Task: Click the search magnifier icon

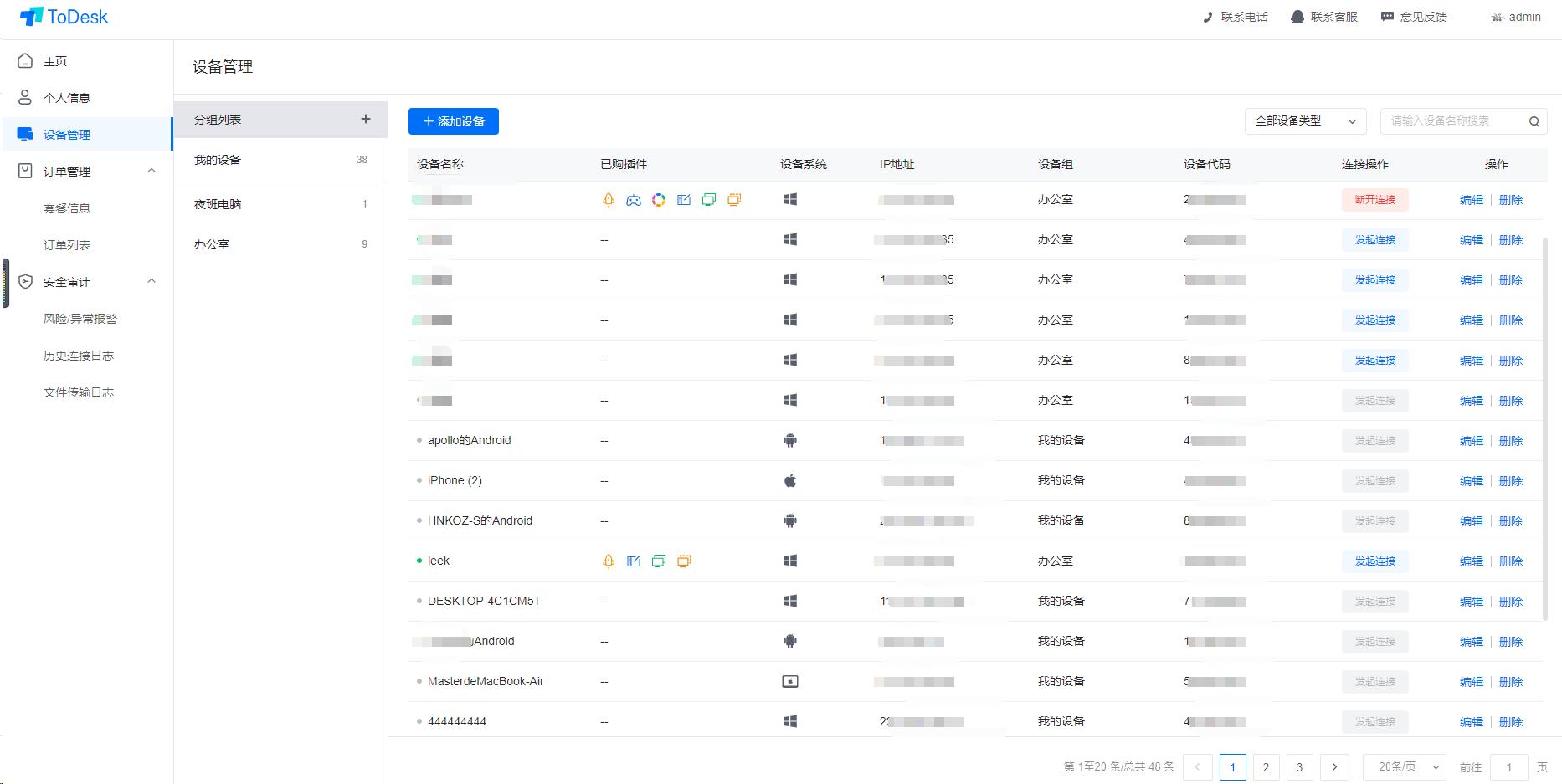Action: (x=1534, y=121)
